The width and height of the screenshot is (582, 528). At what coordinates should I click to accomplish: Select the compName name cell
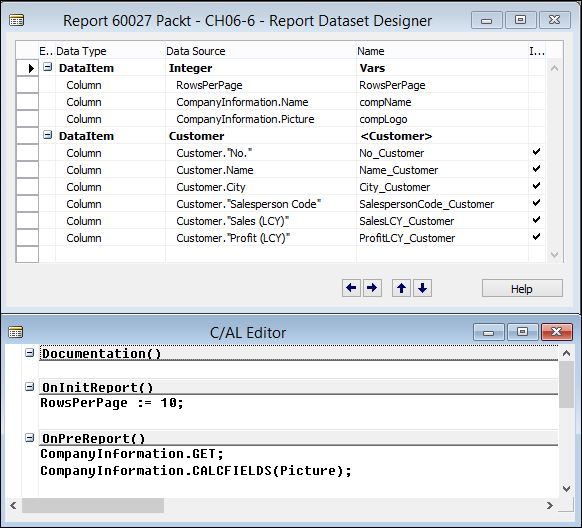point(442,102)
